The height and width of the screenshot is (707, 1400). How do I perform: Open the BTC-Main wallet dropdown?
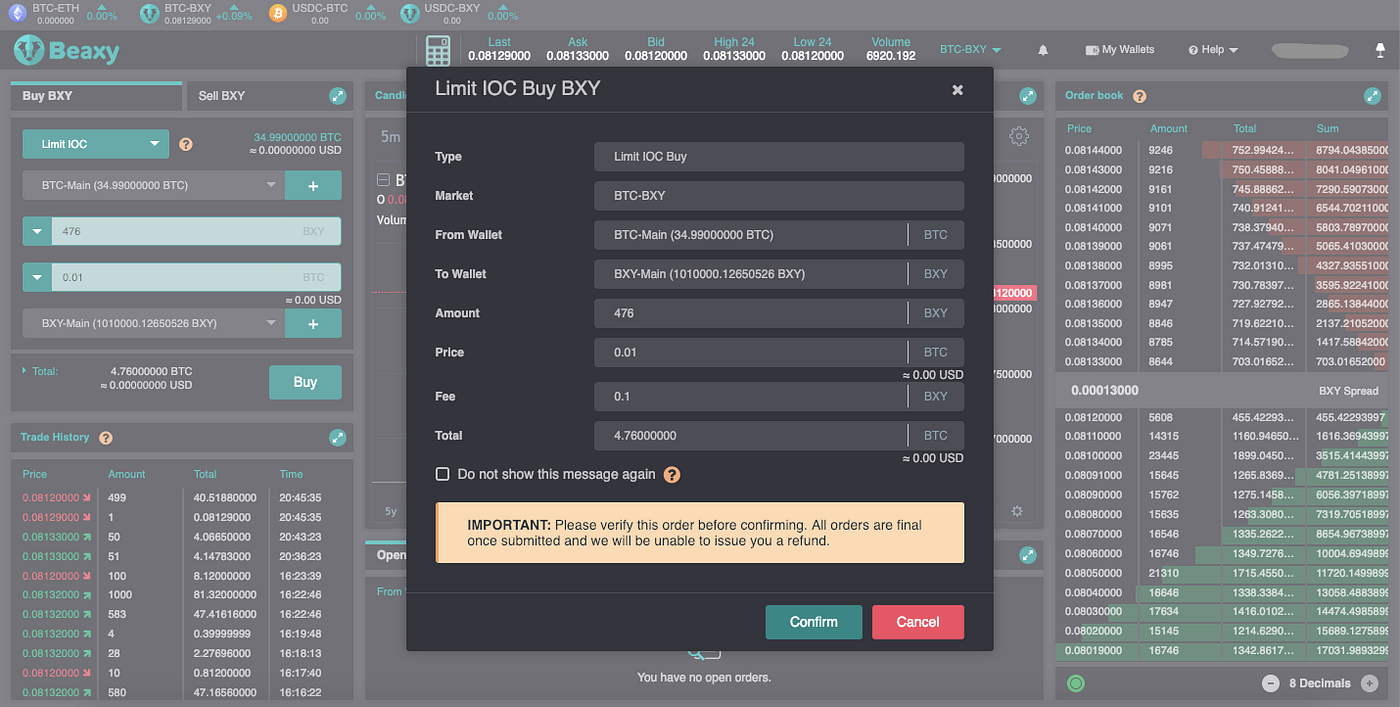(x=153, y=185)
